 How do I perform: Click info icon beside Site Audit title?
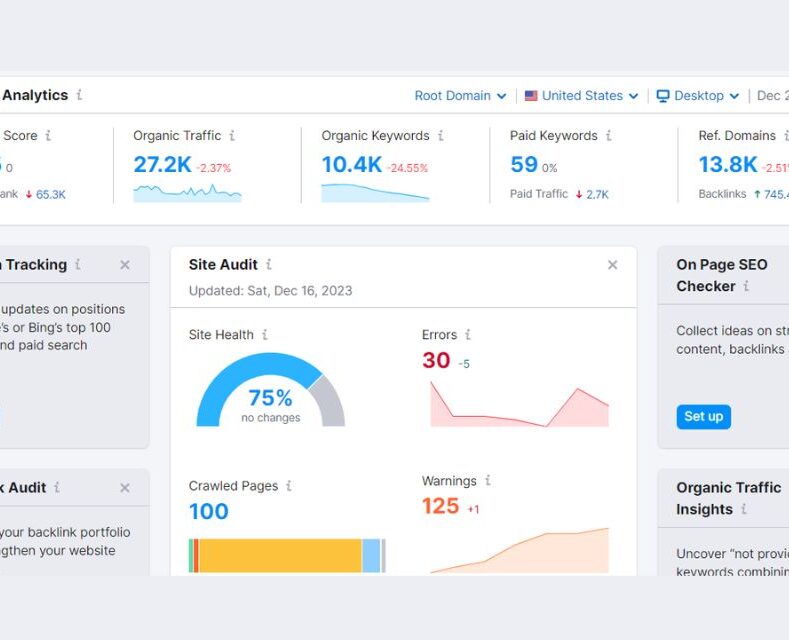click(268, 265)
